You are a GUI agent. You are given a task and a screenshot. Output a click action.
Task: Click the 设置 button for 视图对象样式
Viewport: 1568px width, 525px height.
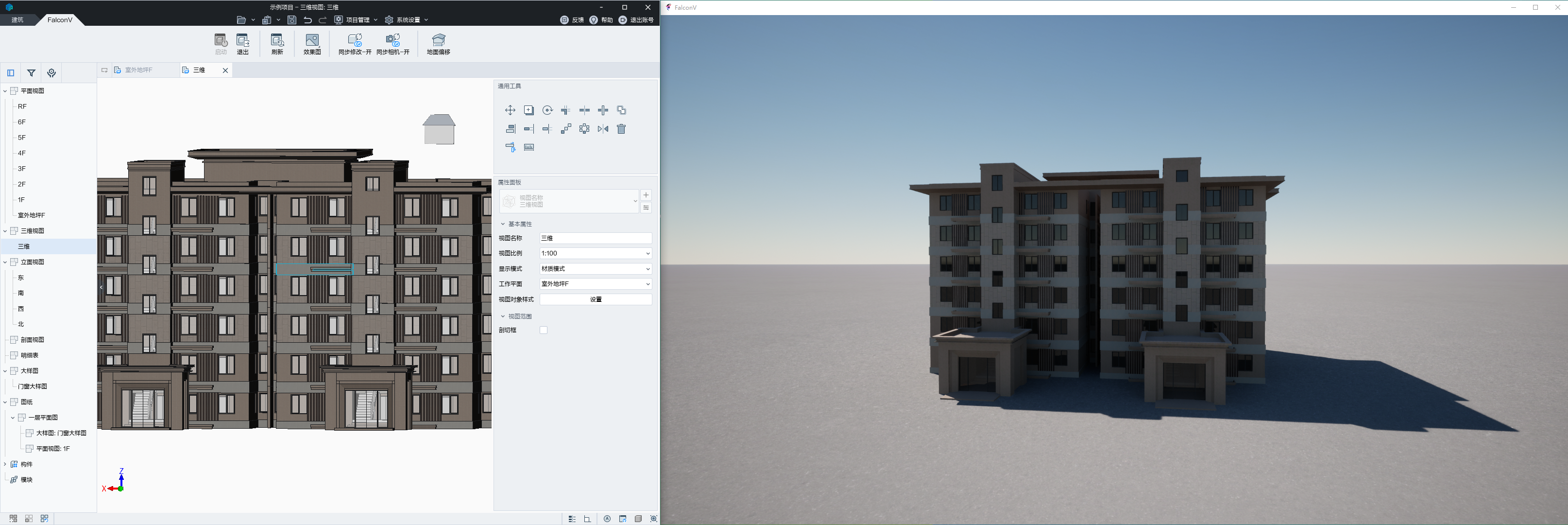click(596, 299)
